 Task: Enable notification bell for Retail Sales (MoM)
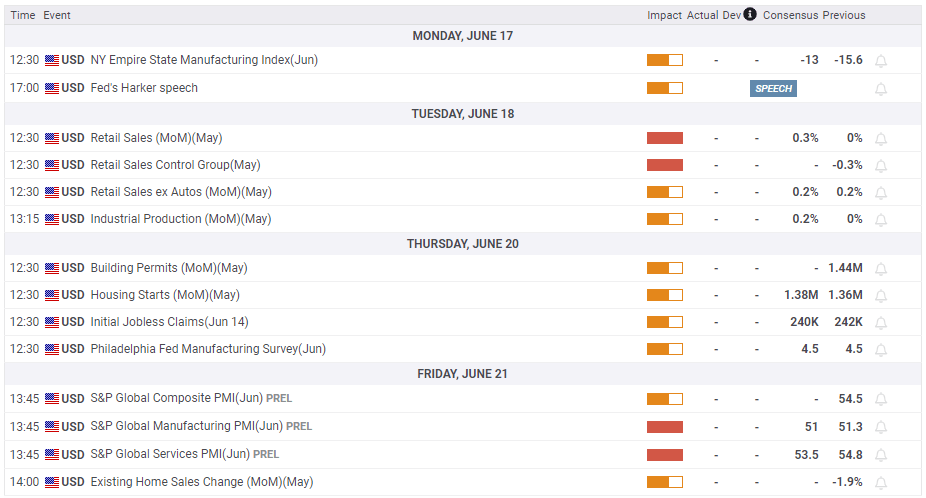[881, 139]
